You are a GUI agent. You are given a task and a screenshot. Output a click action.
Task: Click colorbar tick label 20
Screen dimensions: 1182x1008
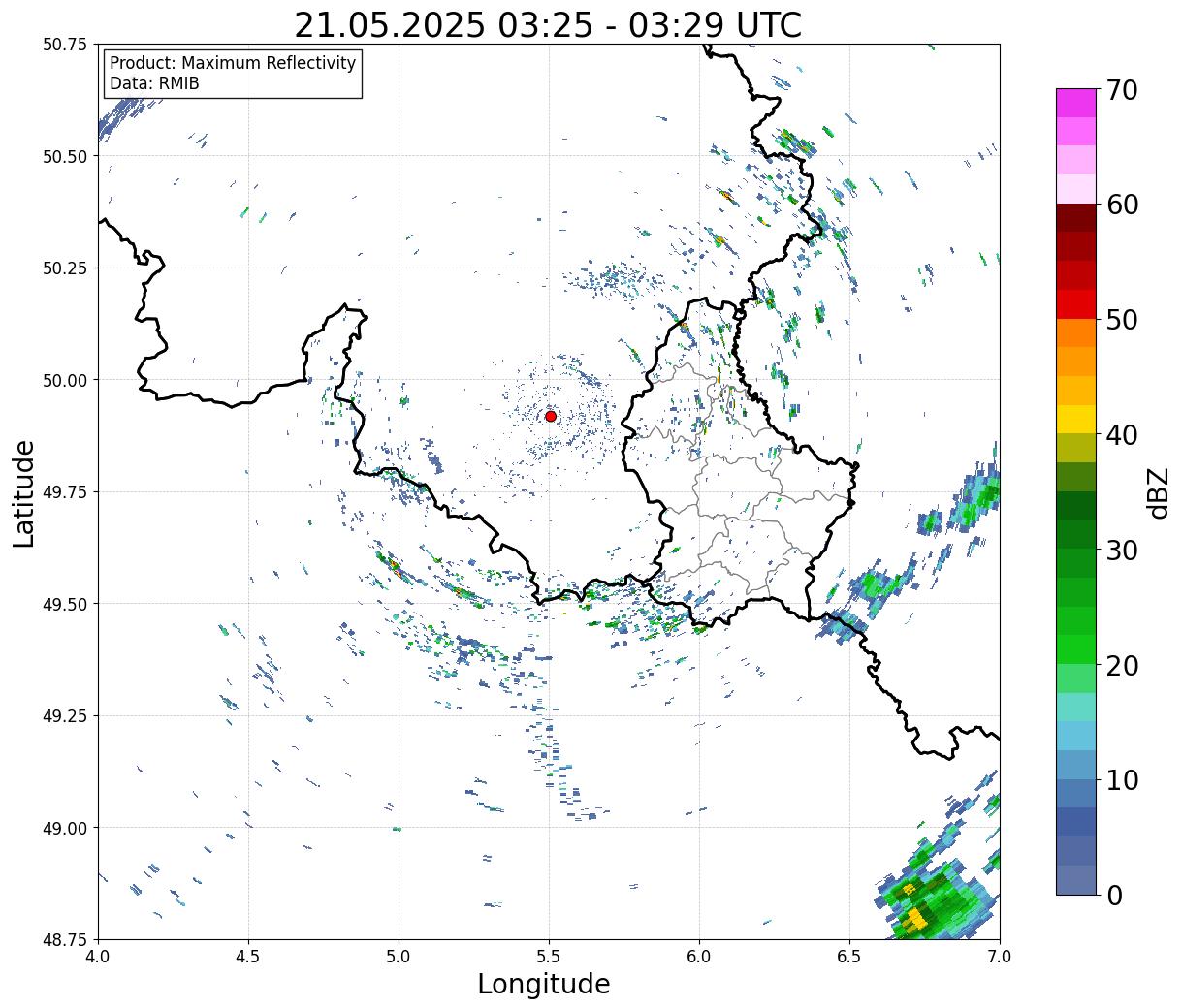(1122, 665)
